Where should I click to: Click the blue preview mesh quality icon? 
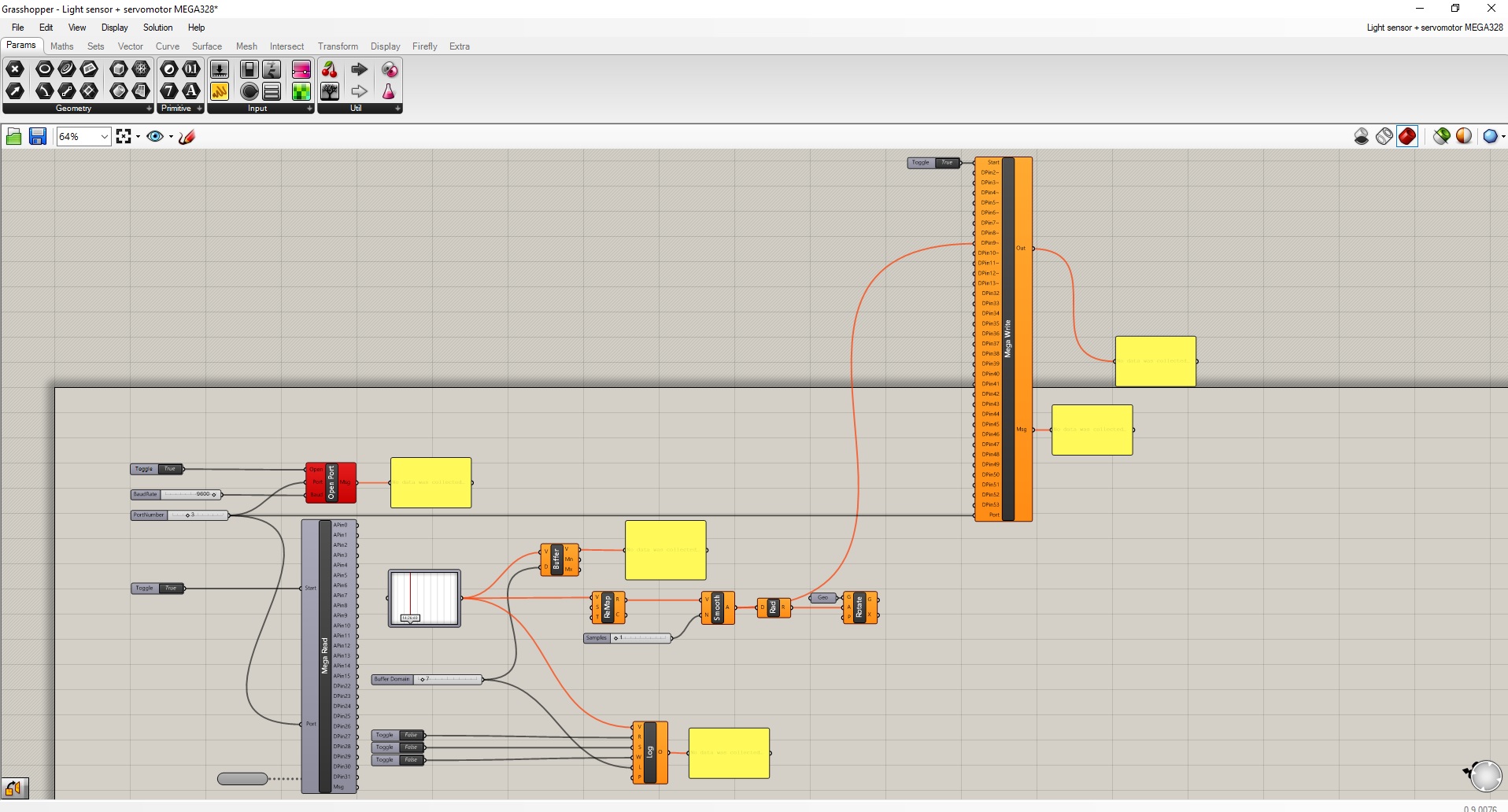(x=1490, y=136)
